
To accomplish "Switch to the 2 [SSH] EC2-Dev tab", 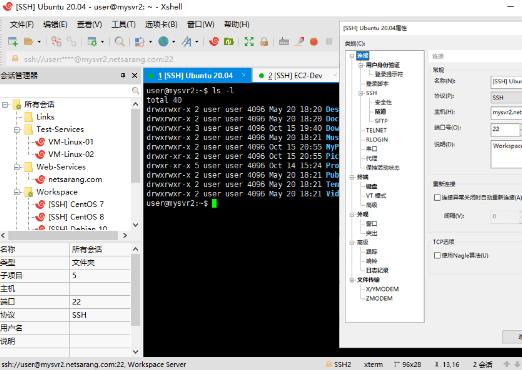I will [295, 76].
